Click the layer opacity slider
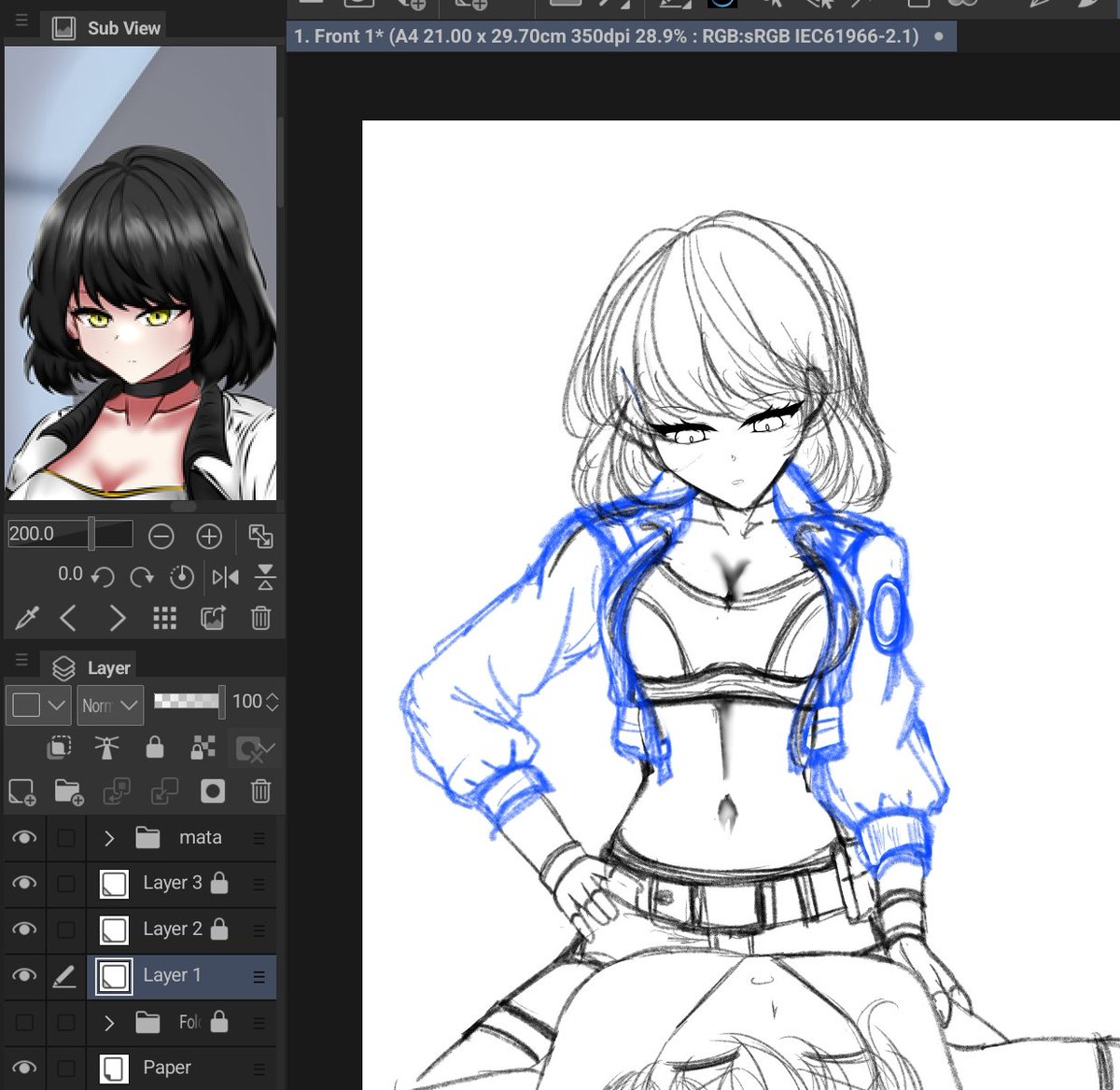The height and width of the screenshot is (1090, 1120). pyautogui.click(x=187, y=702)
